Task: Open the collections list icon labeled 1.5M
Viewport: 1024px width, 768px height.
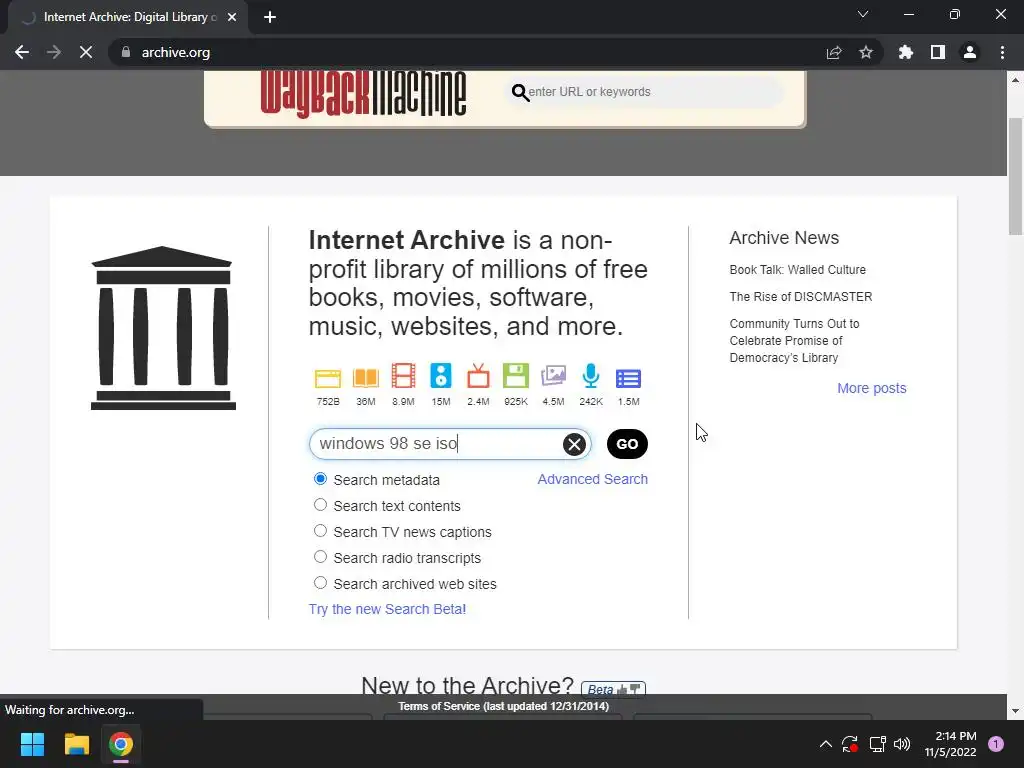Action: point(628,379)
